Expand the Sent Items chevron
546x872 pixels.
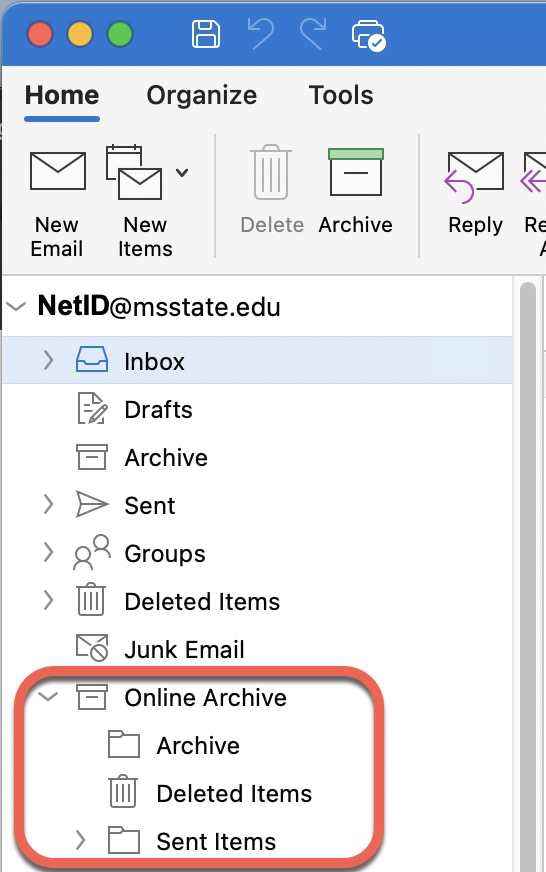tap(81, 840)
